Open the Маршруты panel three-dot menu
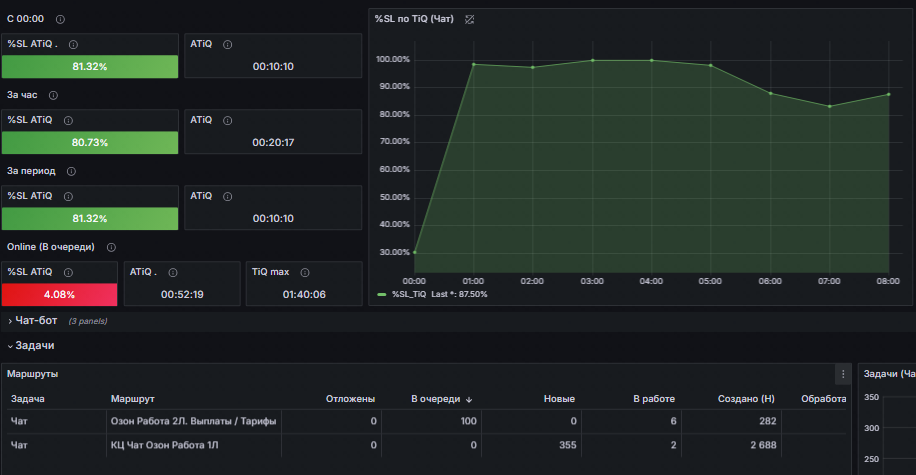Image resolution: width=916 pixels, height=475 pixels. (x=843, y=374)
